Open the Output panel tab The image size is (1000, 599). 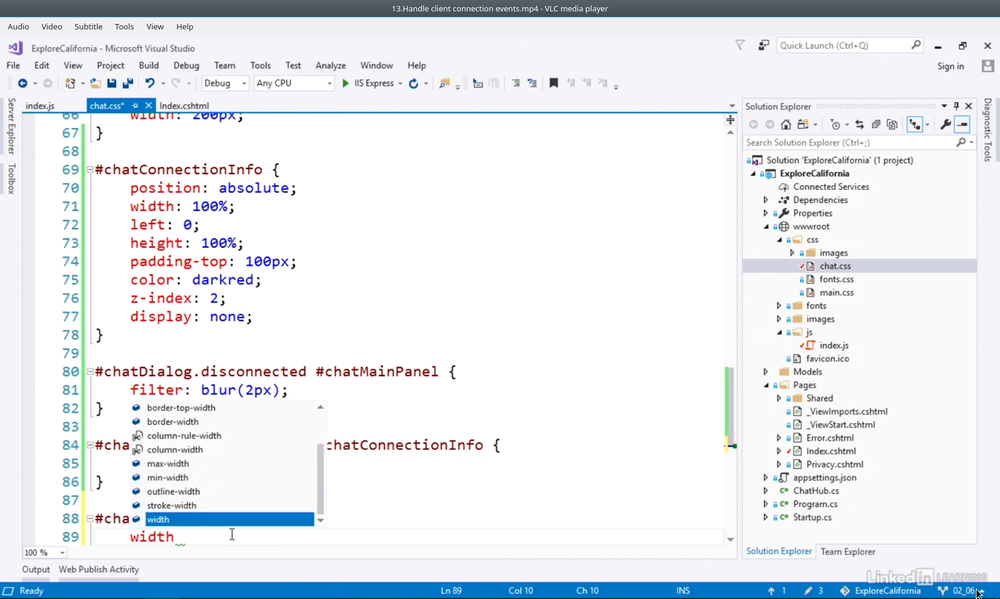point(36,569)
